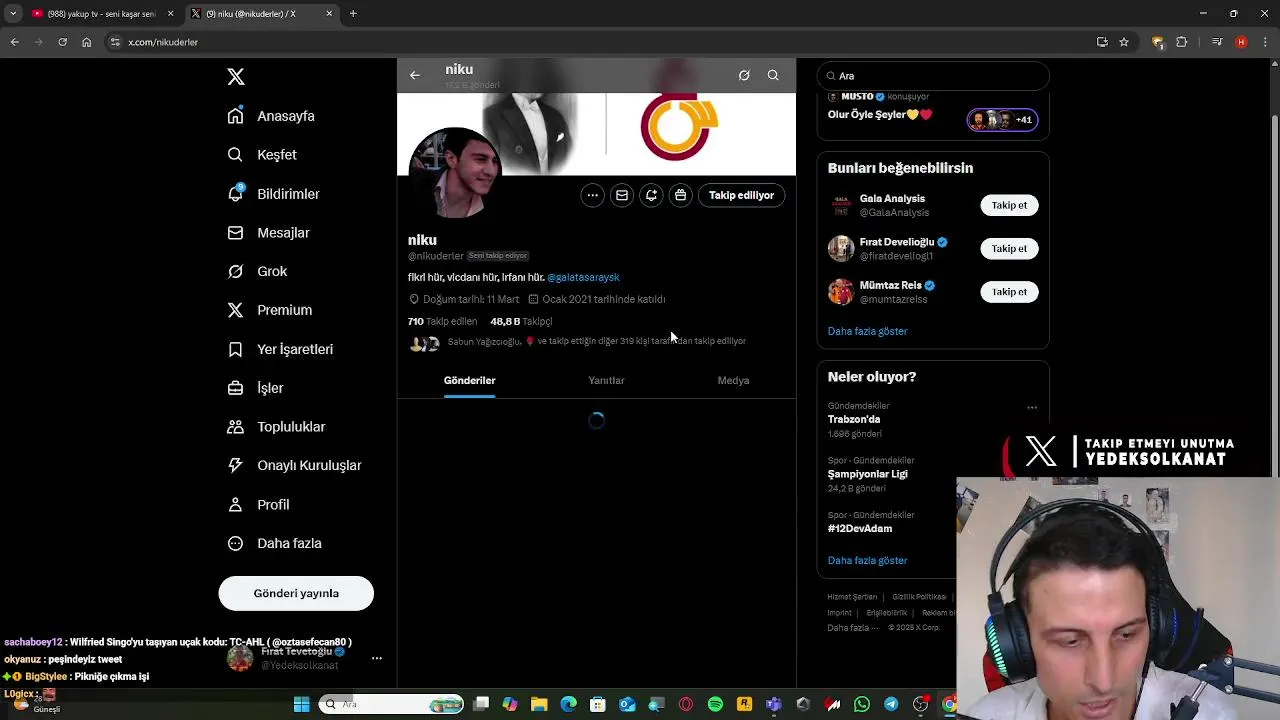Open Hizmet Şartları footer link
The height and width of the screenshot is (720, 1280).
(852, 597)
